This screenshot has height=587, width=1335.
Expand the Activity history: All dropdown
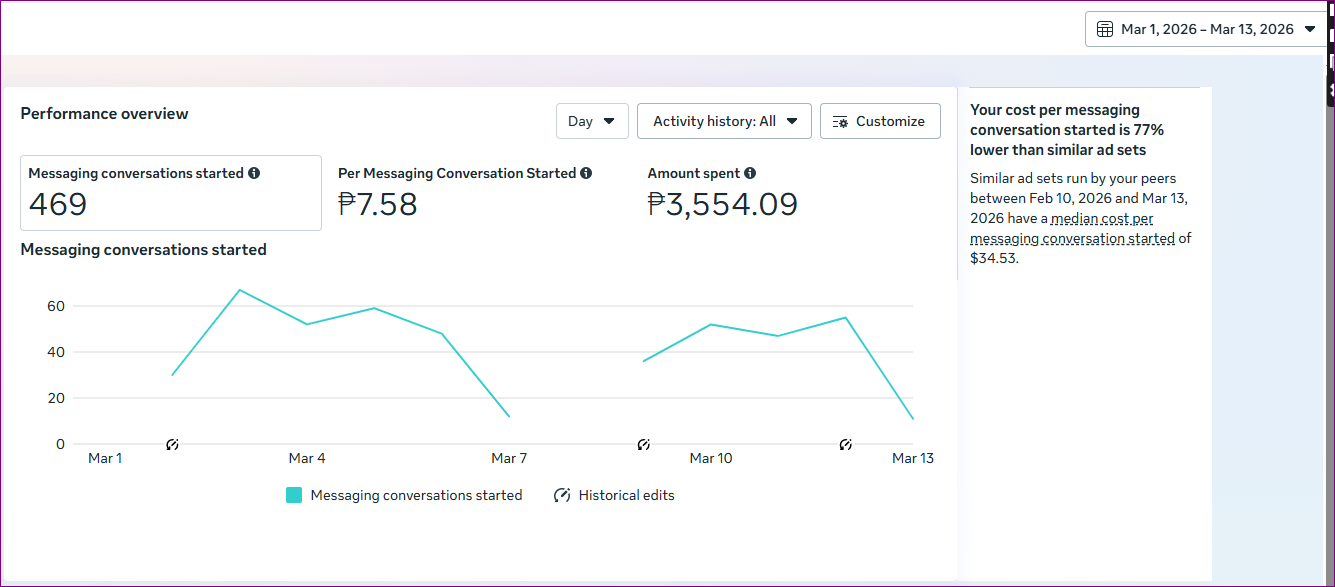coord(723,121)
